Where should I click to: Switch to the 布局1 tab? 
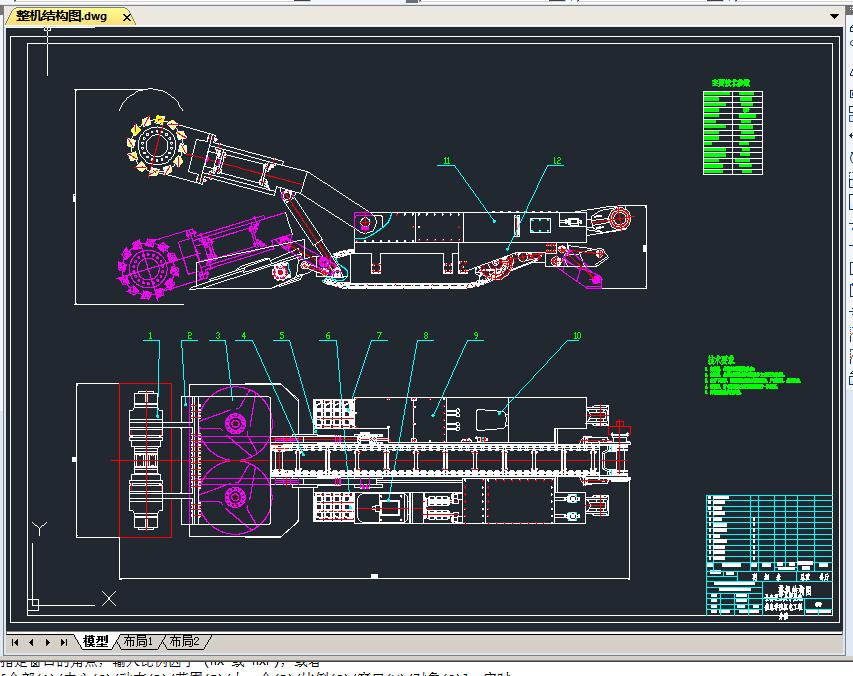(138, 642)
